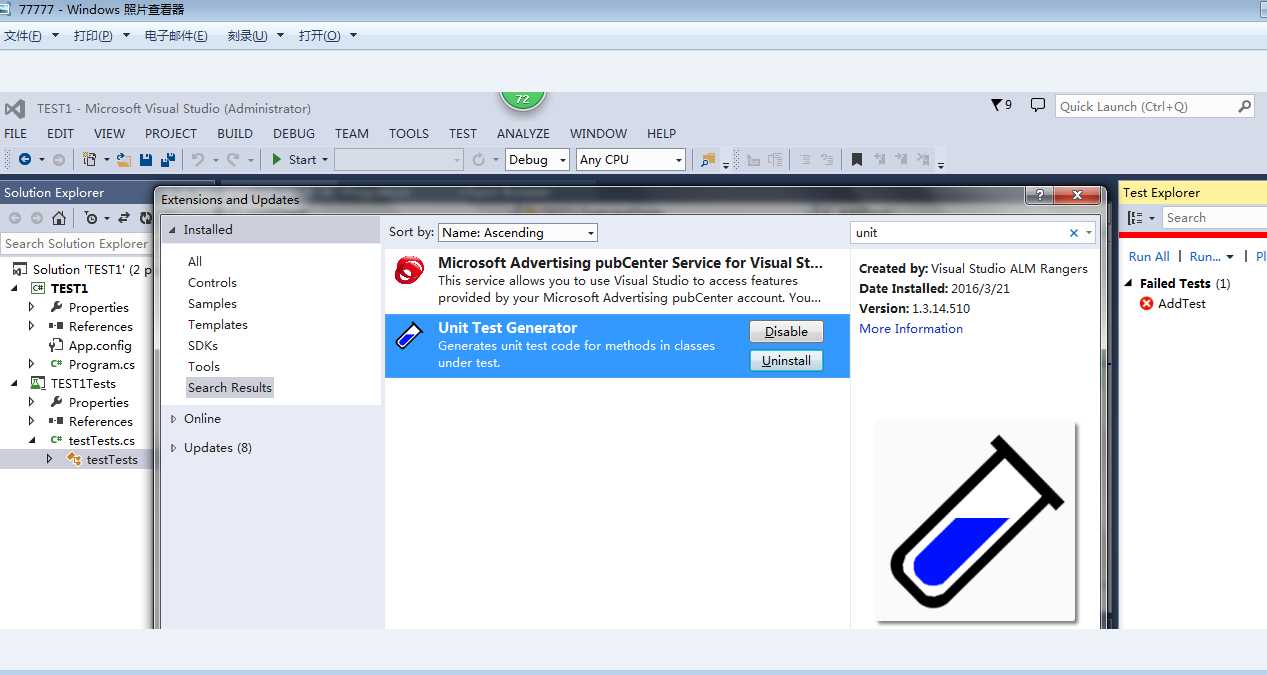
Task: Click the Test Explorer Search field
Action: click(1214, 218)
